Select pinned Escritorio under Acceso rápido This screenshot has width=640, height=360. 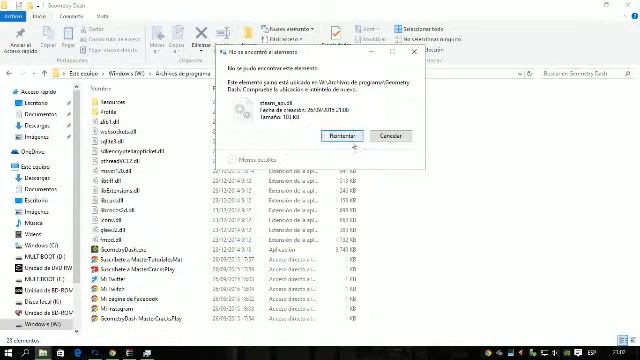click(32, 103)
